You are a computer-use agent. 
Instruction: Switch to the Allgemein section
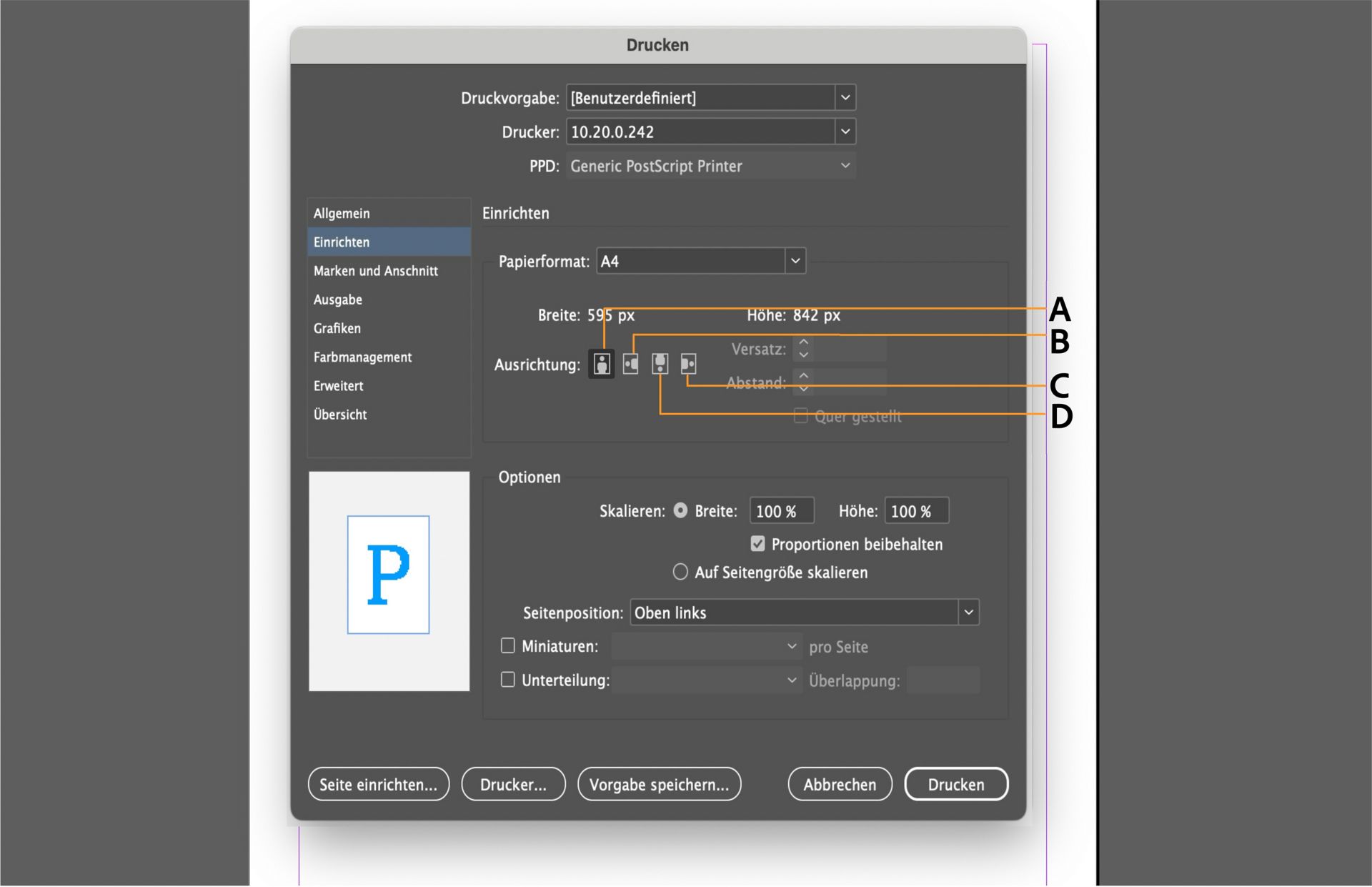click(342, 213)
